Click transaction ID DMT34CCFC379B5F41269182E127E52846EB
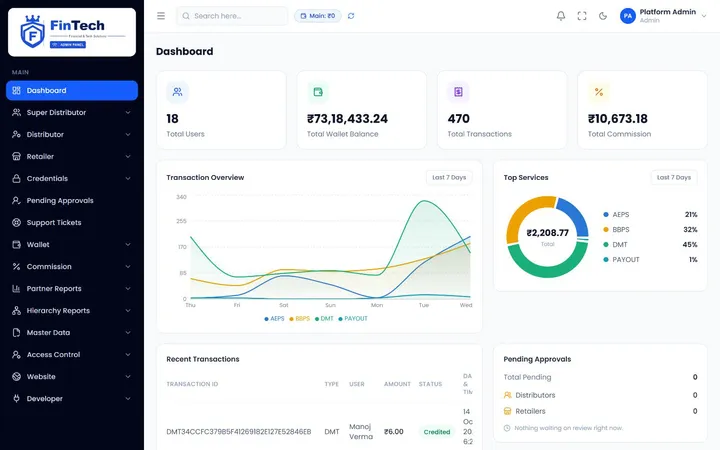 (239, 432)
